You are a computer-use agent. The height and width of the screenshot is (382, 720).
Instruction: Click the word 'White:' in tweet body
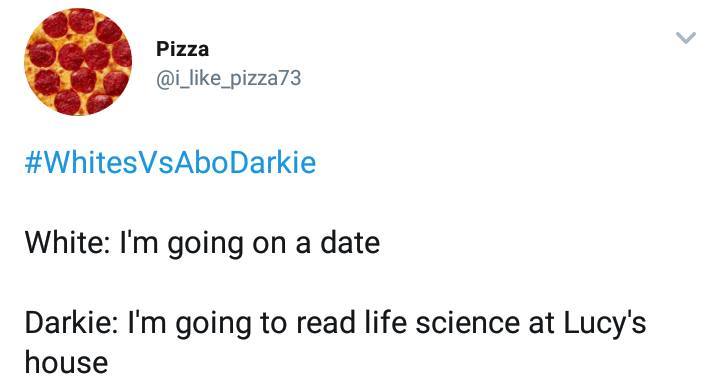coord(68,242)
